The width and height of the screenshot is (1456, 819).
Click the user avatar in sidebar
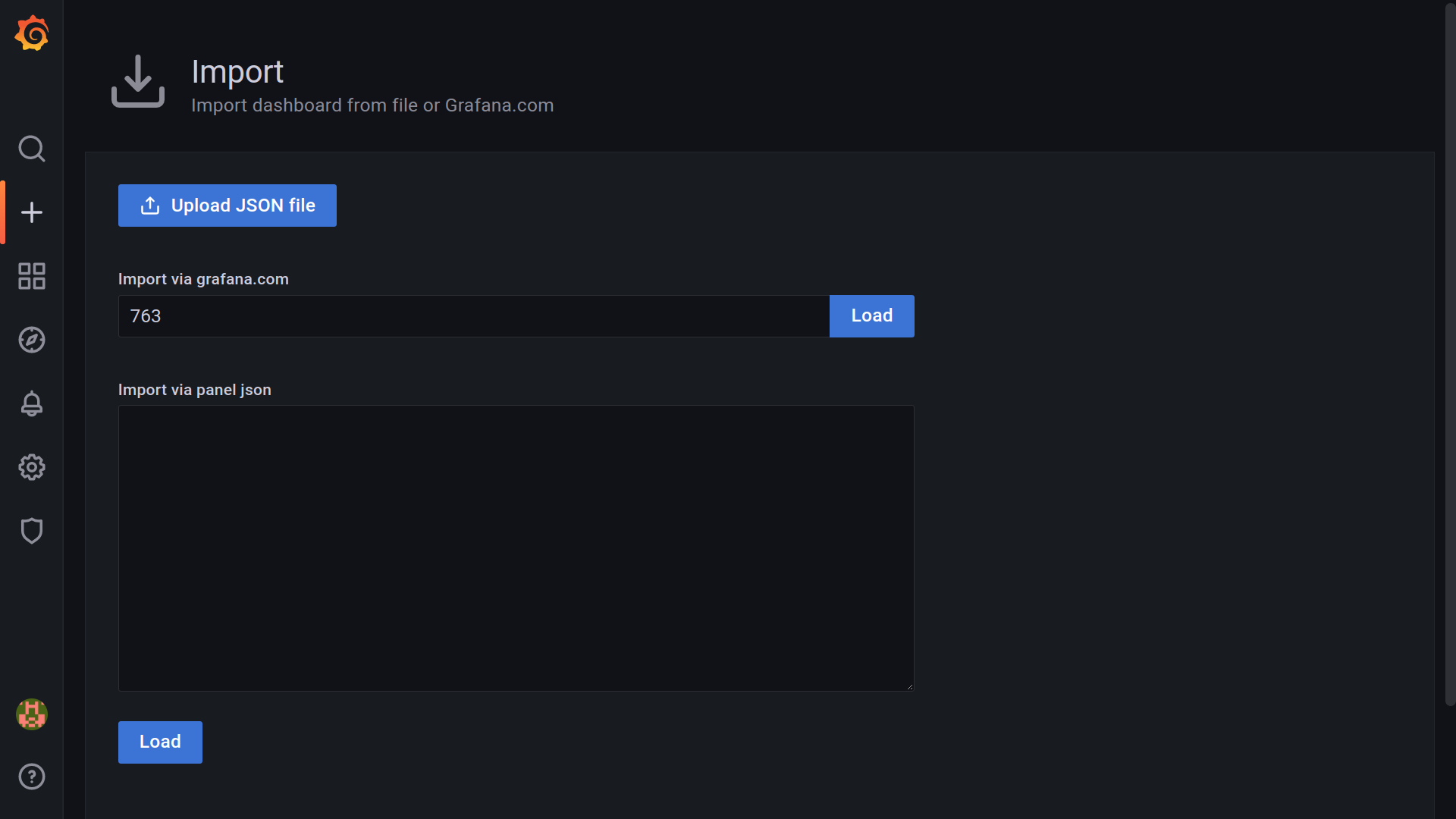(x=31, y=714)
